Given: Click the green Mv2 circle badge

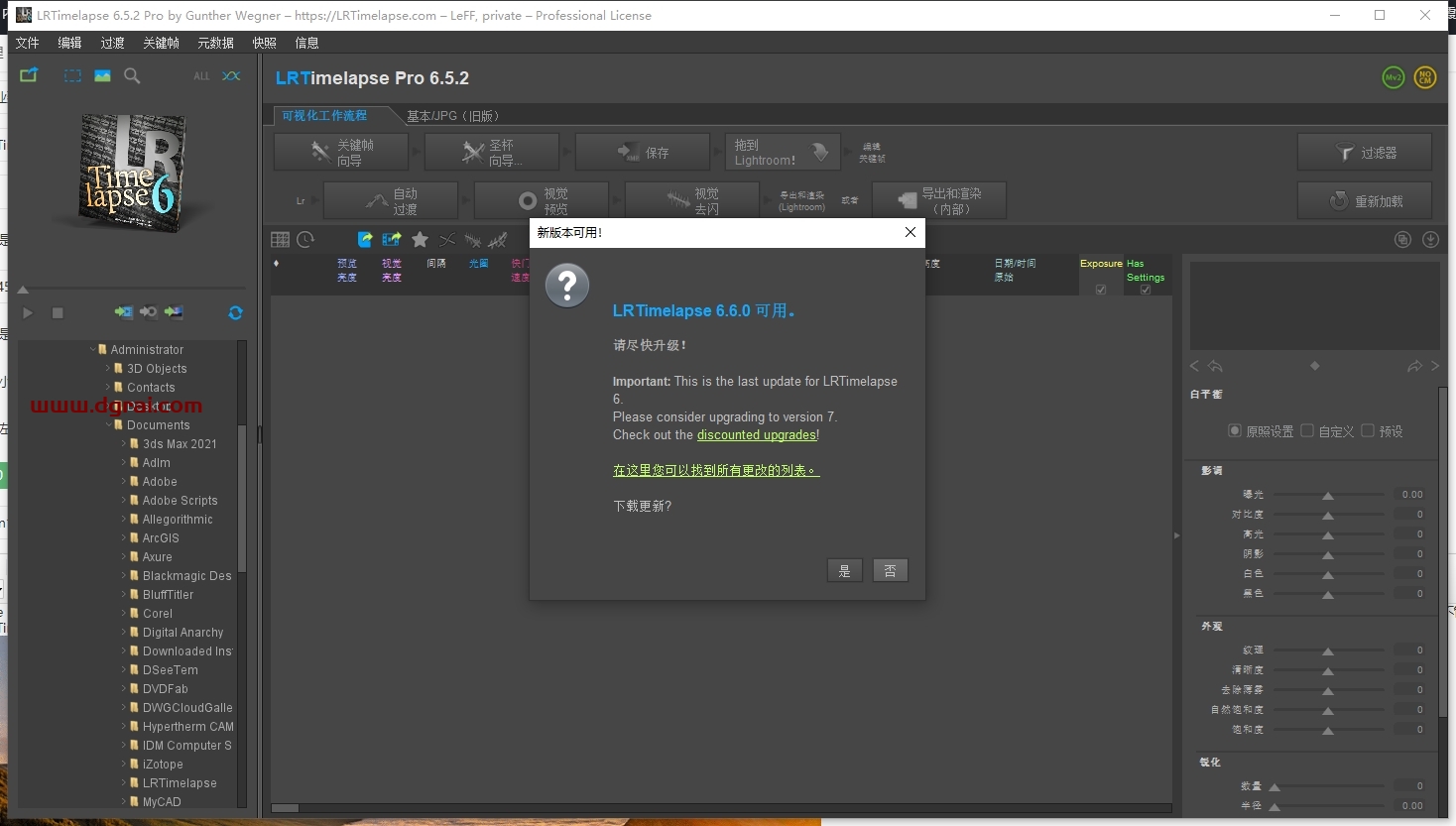Looking at the screenshot, I should (x=1394, y=77).
